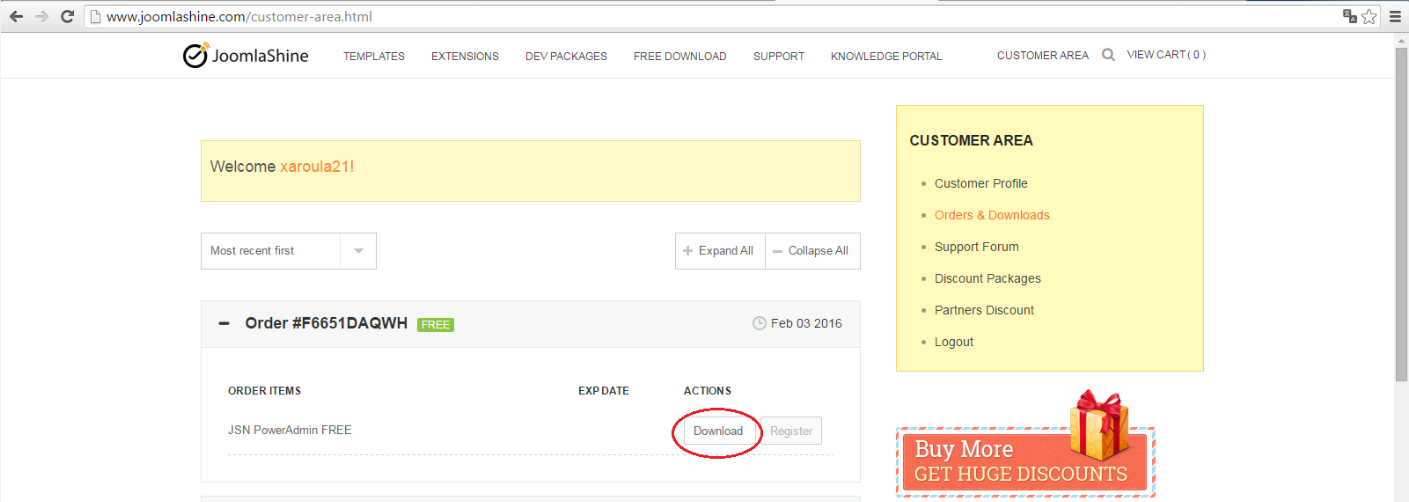This screenshot has width=1409, height=502.
Task: Open Orders & Downloads in sidebar
Action: click(x=992, y=215)
